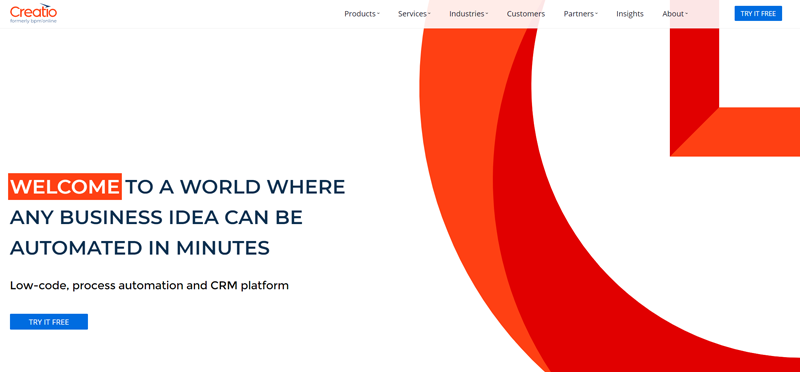Click the 'formerly bpm'online' text under the logo

pos(33,21)
